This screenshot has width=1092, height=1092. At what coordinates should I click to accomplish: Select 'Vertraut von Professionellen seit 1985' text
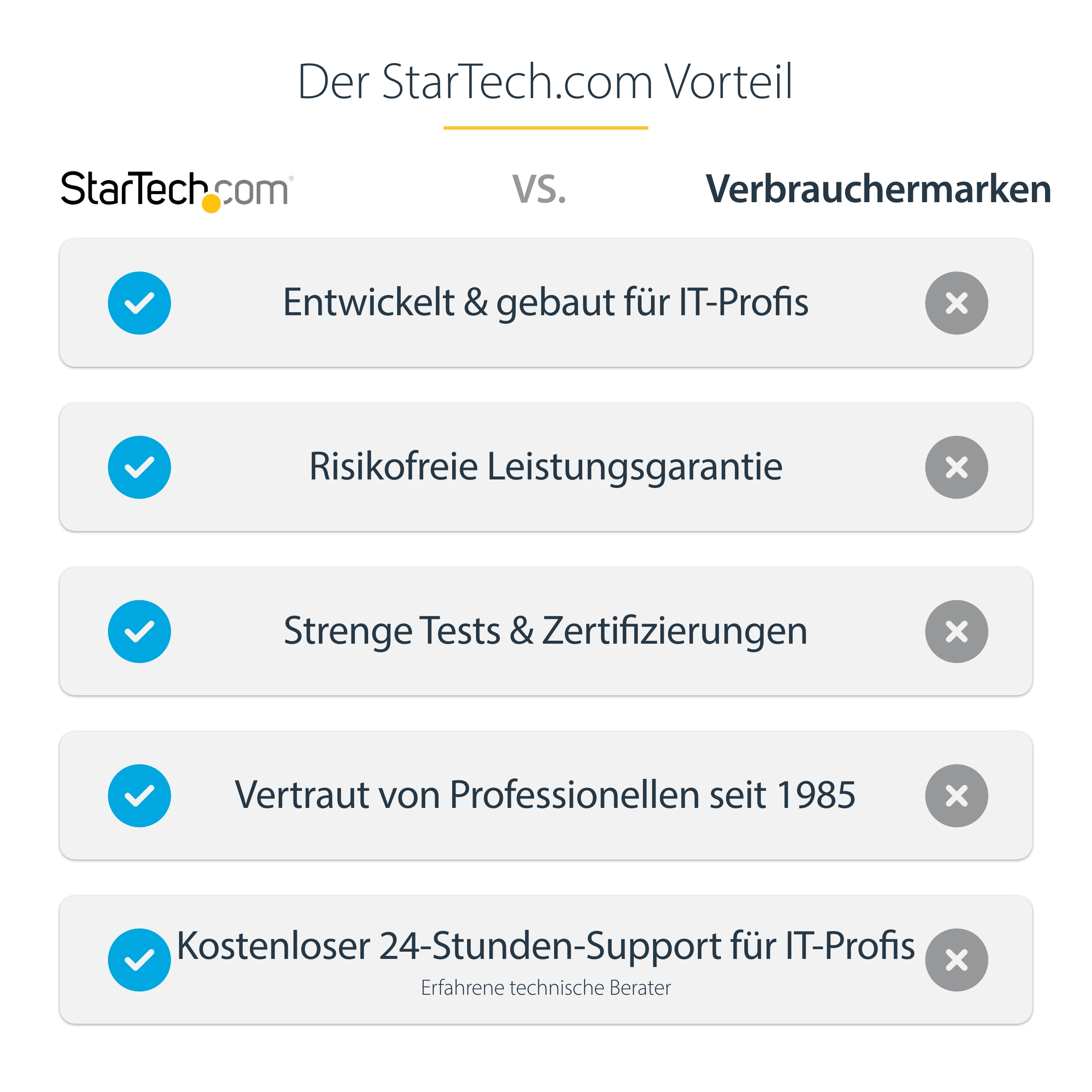coord(546,795)
